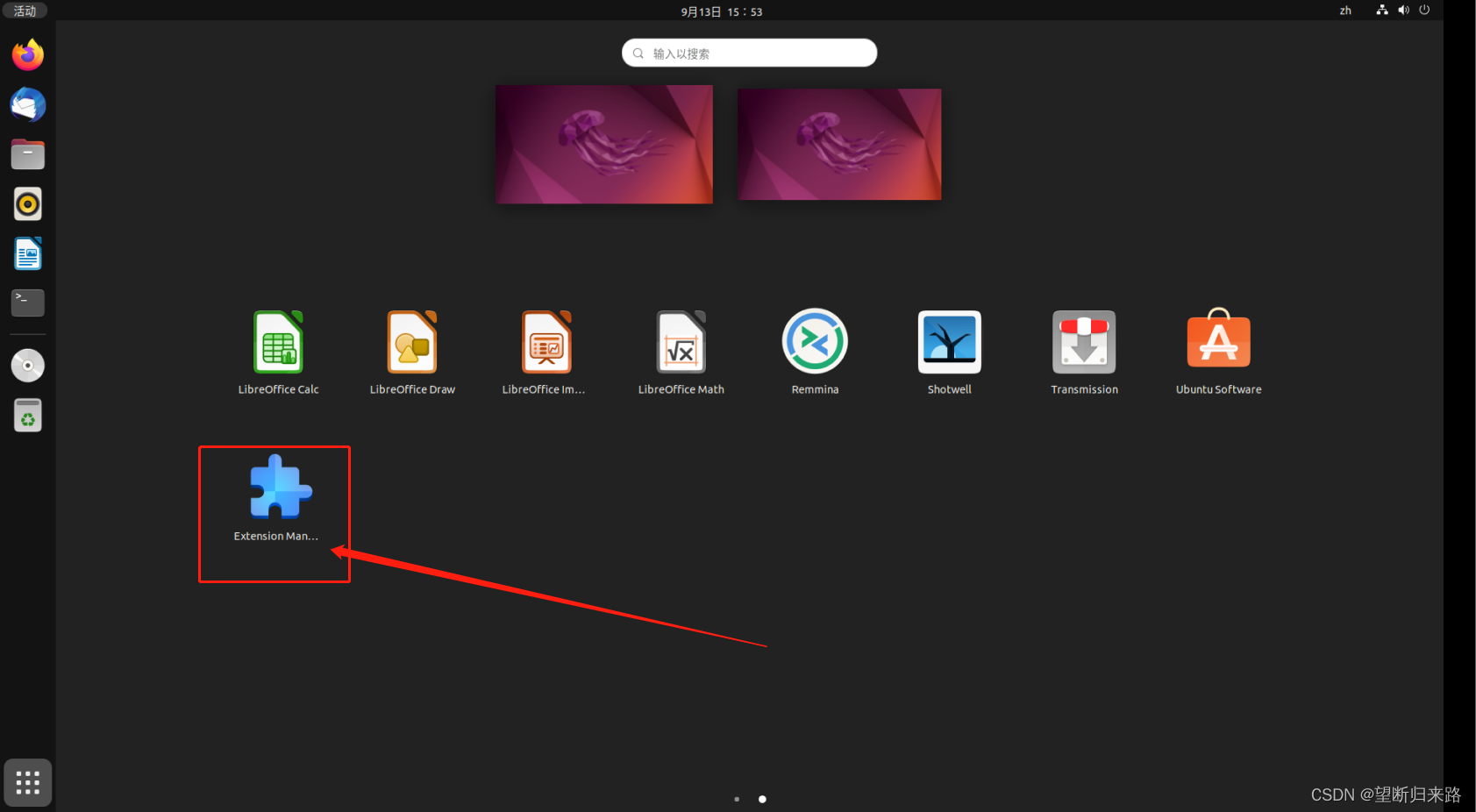
Task: Click the network status icon
Action: (x=1382, y=11)
